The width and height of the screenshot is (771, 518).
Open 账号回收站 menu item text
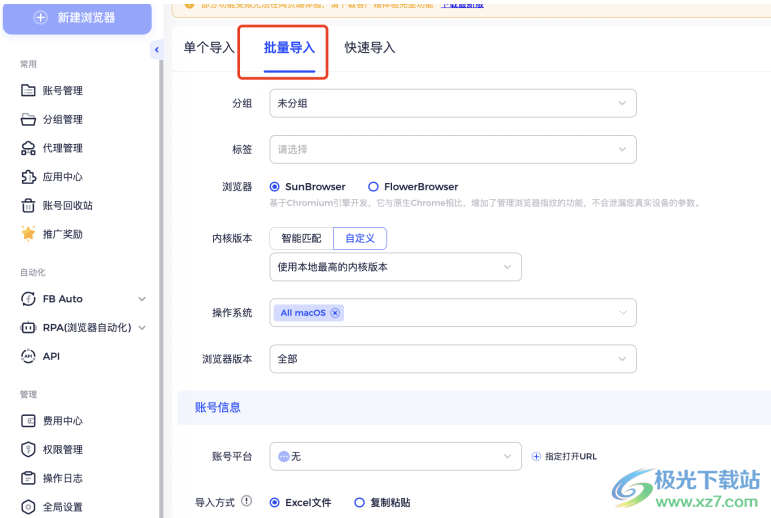[67, 205]
